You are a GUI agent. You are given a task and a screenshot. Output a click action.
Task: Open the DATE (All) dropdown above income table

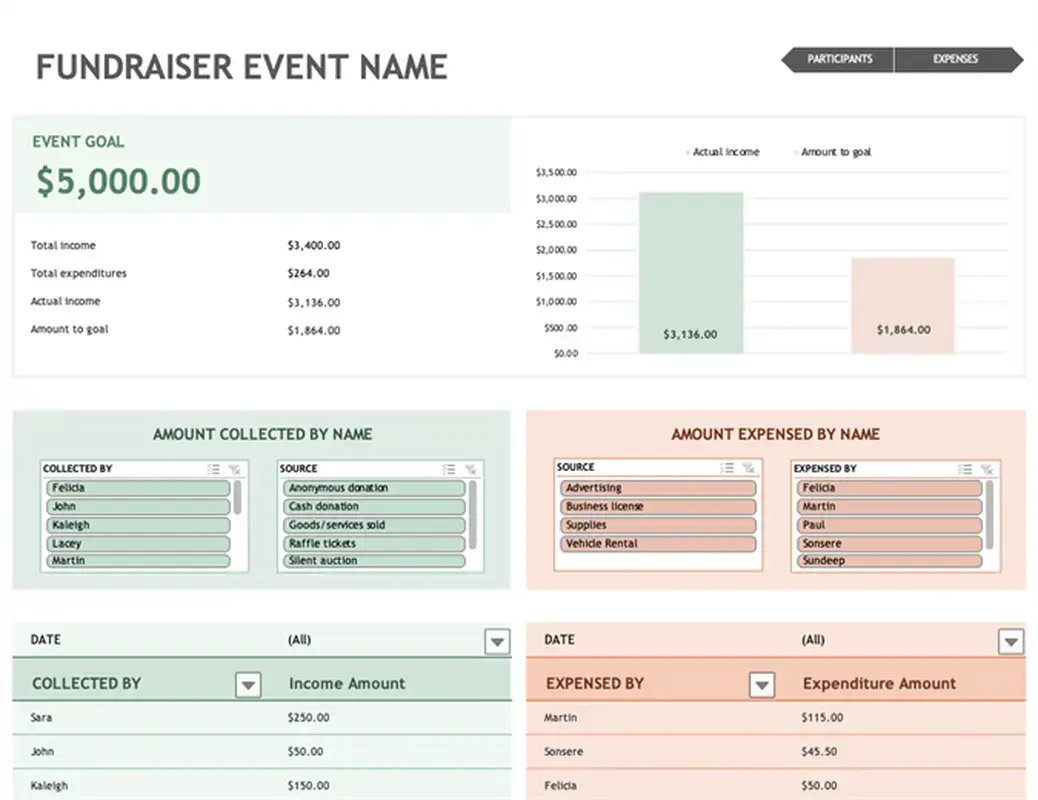coord(497,640)
